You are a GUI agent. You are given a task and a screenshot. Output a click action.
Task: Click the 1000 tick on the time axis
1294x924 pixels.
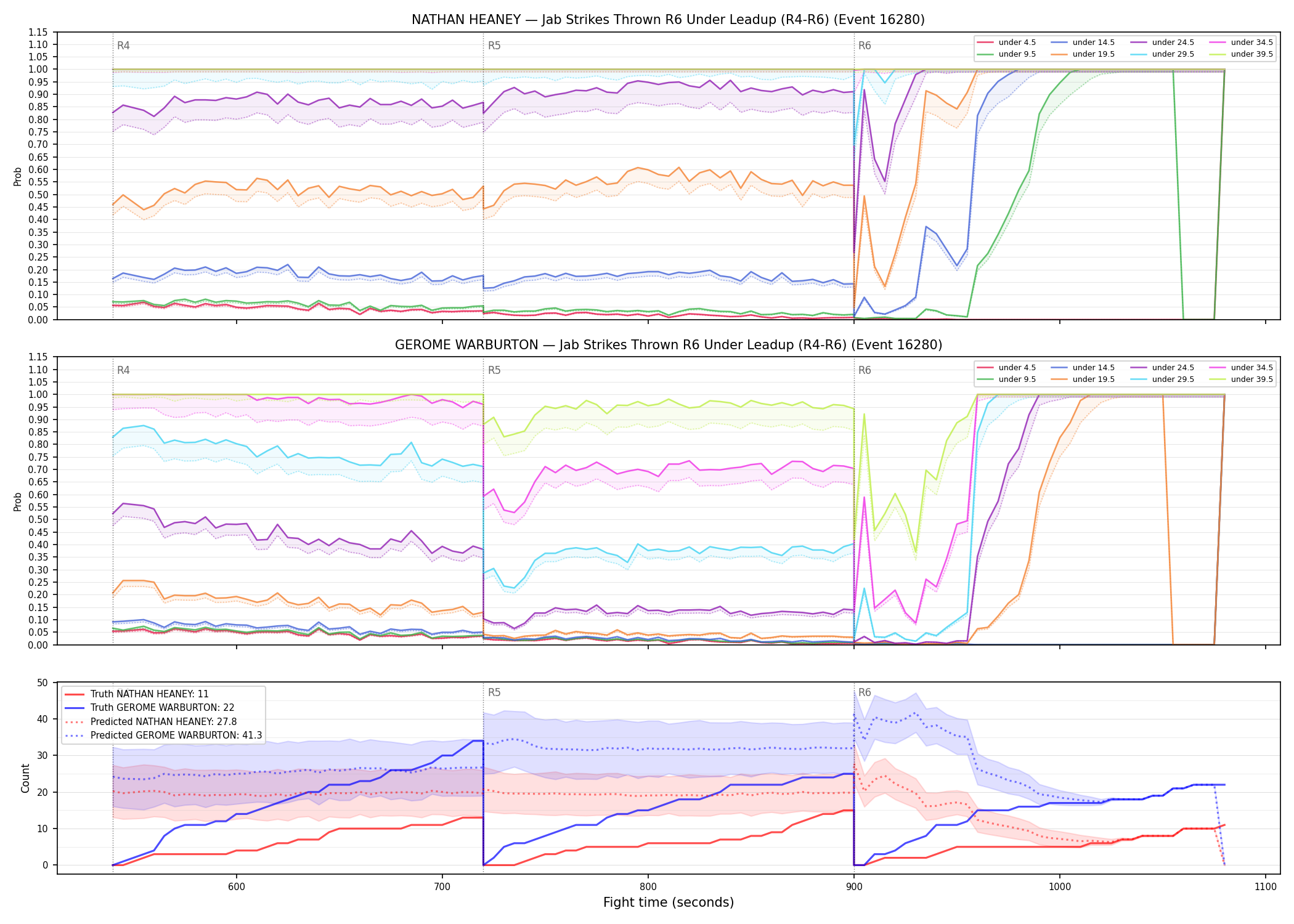(x=1060, y=886)
